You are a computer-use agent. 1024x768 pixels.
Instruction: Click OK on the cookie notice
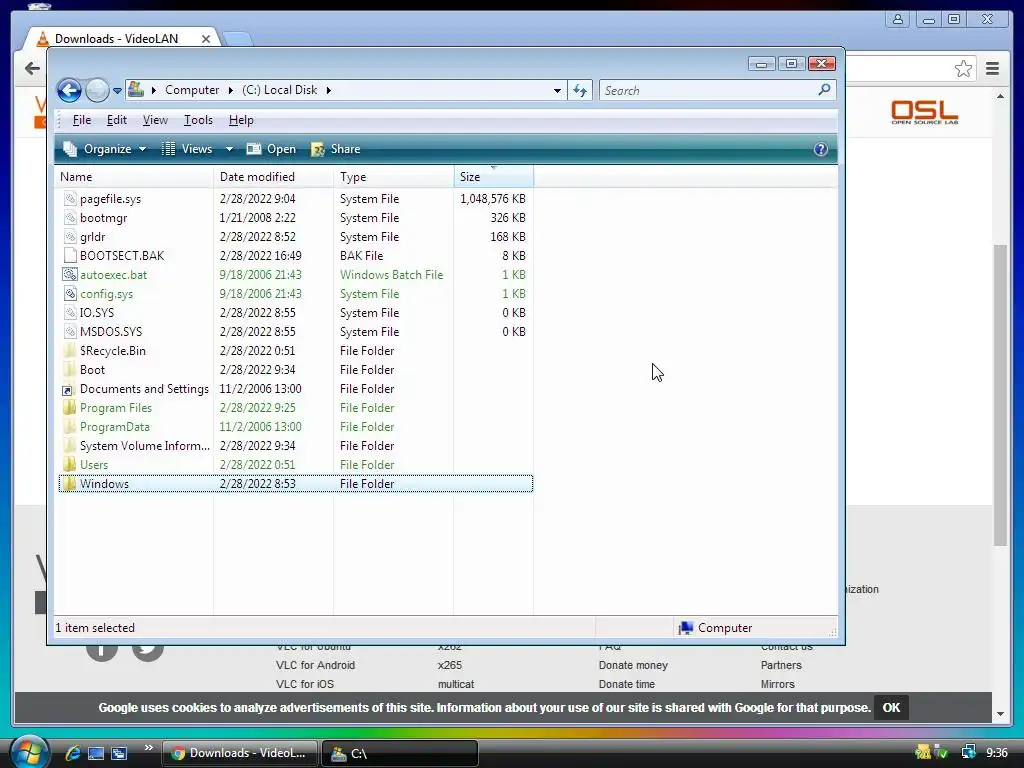[891, 708]
